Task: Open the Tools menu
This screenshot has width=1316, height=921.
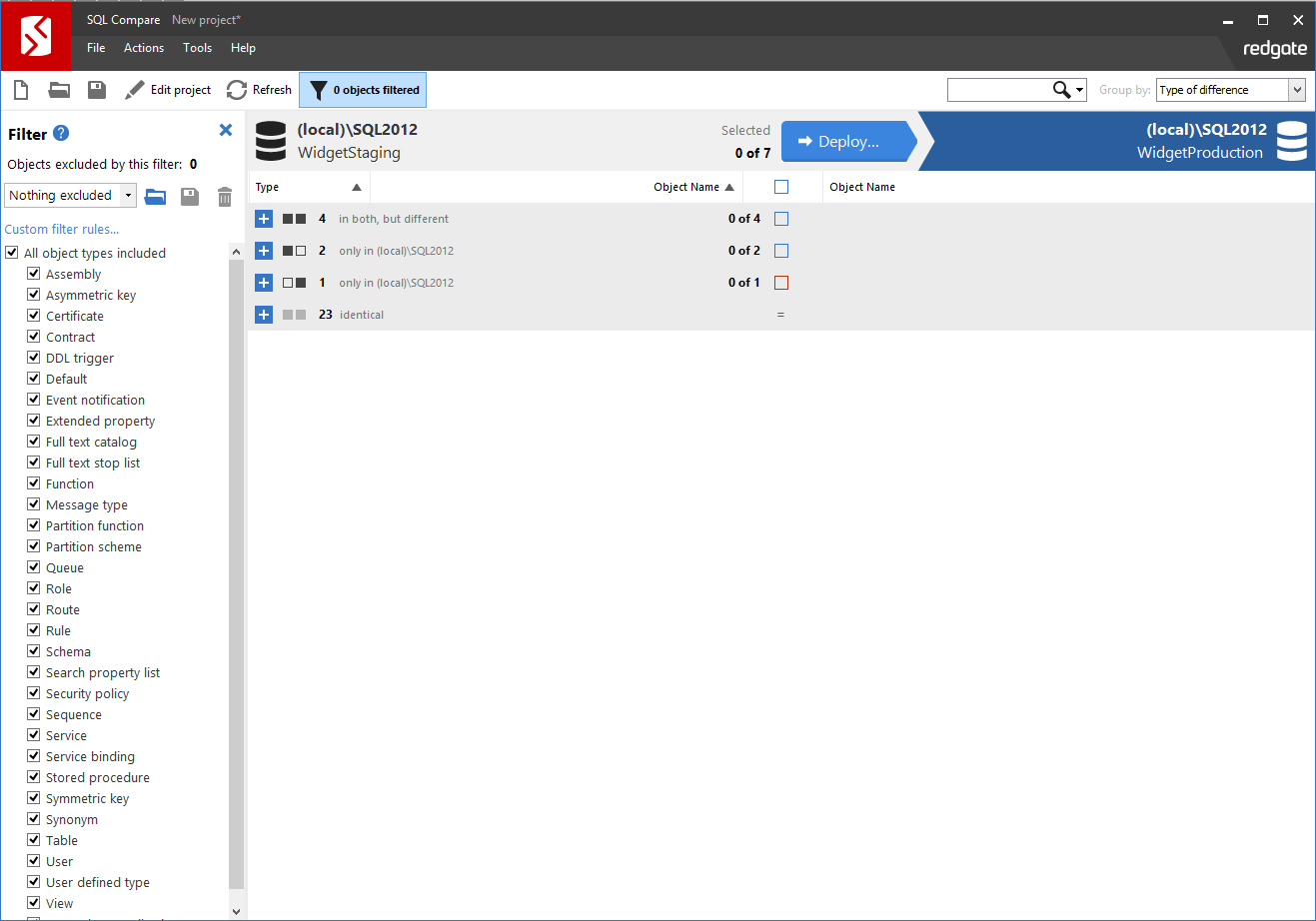Action: click(197, 47)
